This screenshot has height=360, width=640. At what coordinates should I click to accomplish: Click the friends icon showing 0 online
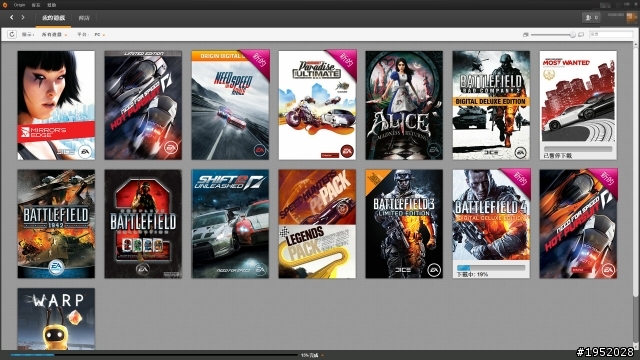(x=591, y=18)
